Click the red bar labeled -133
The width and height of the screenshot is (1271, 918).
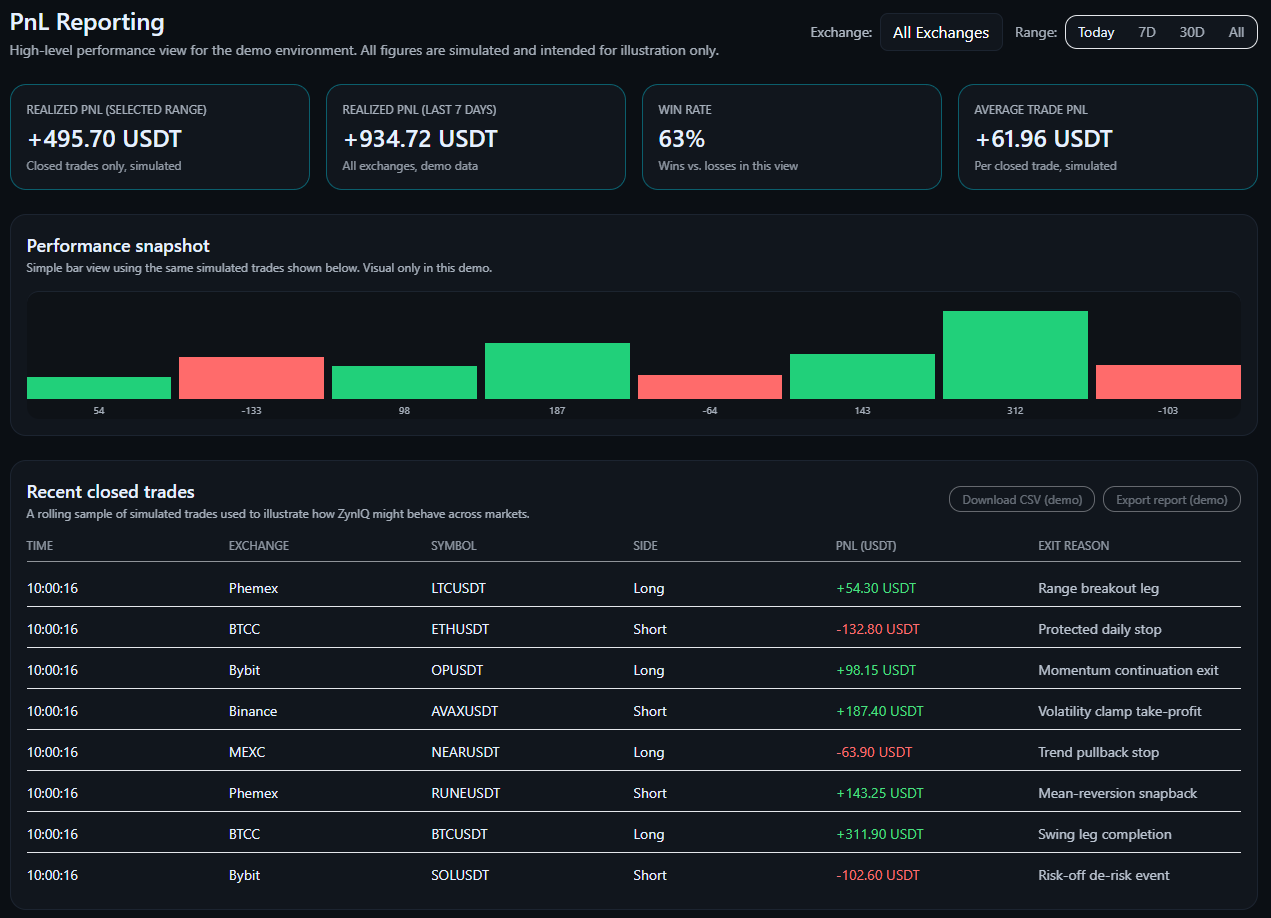point(251,377)
